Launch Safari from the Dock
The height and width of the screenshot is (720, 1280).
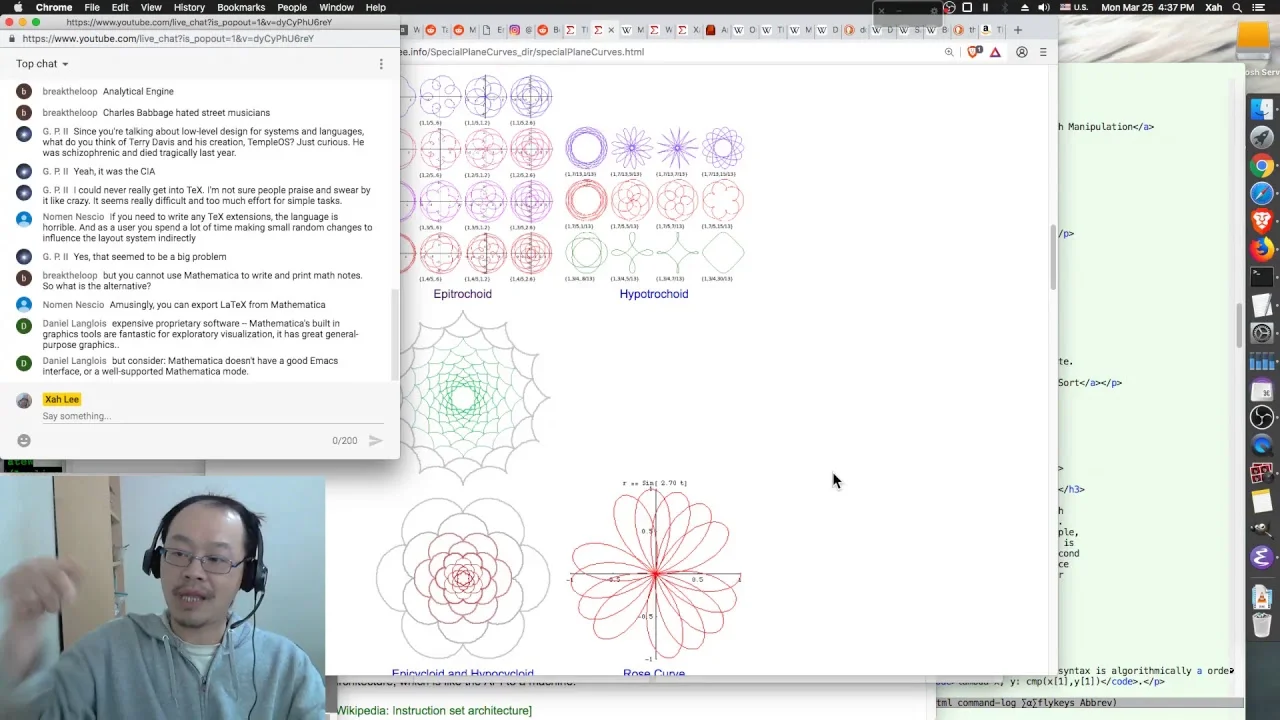coord(1262,193)
